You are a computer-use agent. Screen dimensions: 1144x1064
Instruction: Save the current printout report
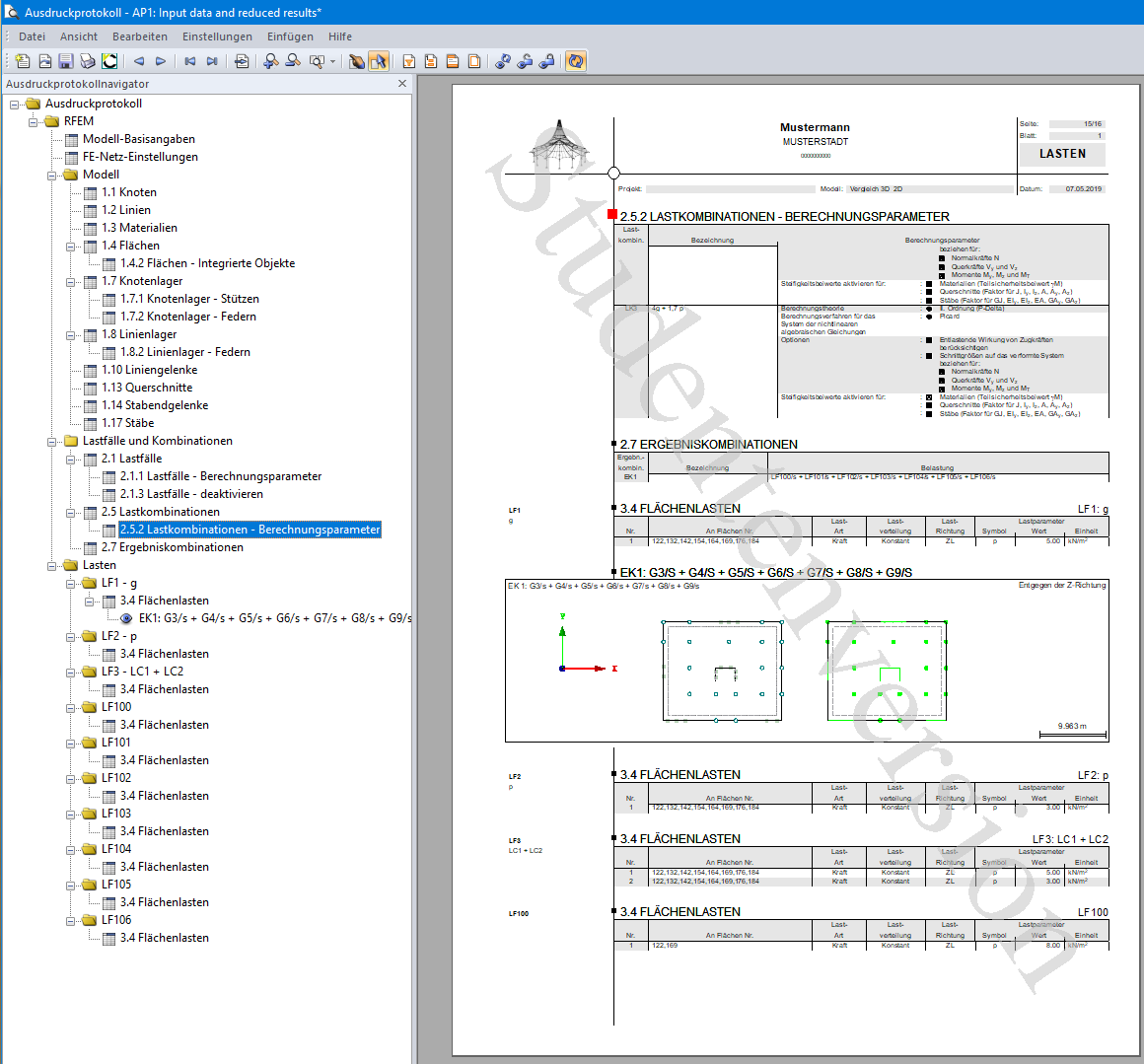pos(65,61)
